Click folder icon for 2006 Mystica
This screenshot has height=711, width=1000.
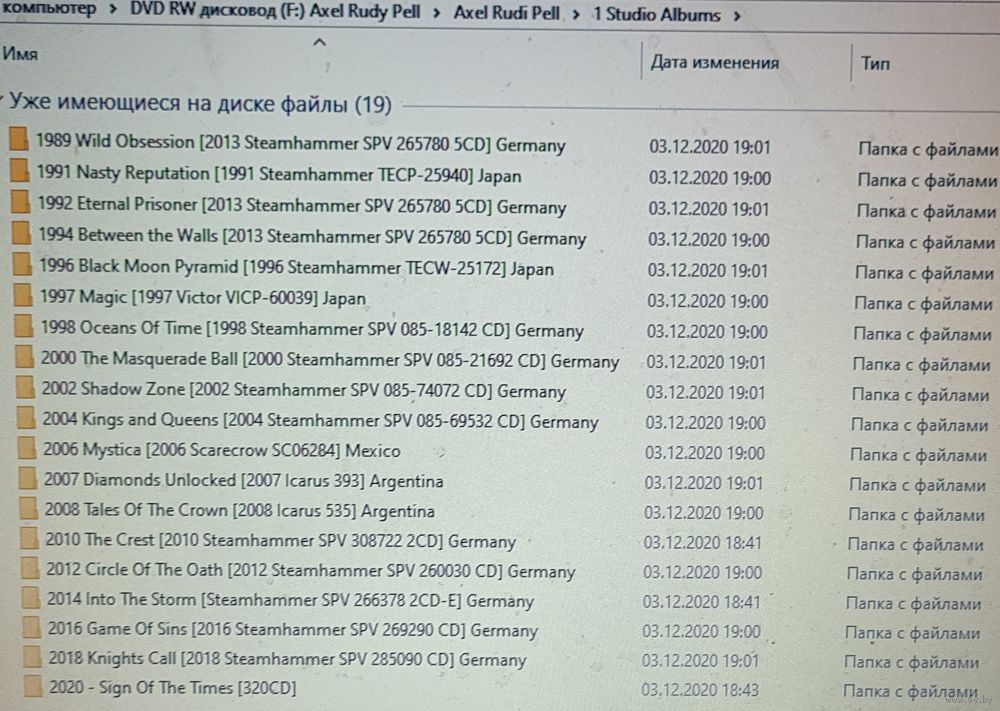click(27, 448)
